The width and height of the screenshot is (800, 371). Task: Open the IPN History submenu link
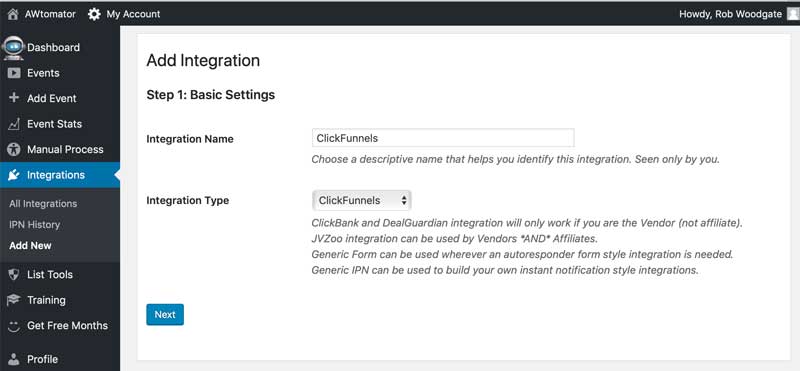click(x=34, y=225)
